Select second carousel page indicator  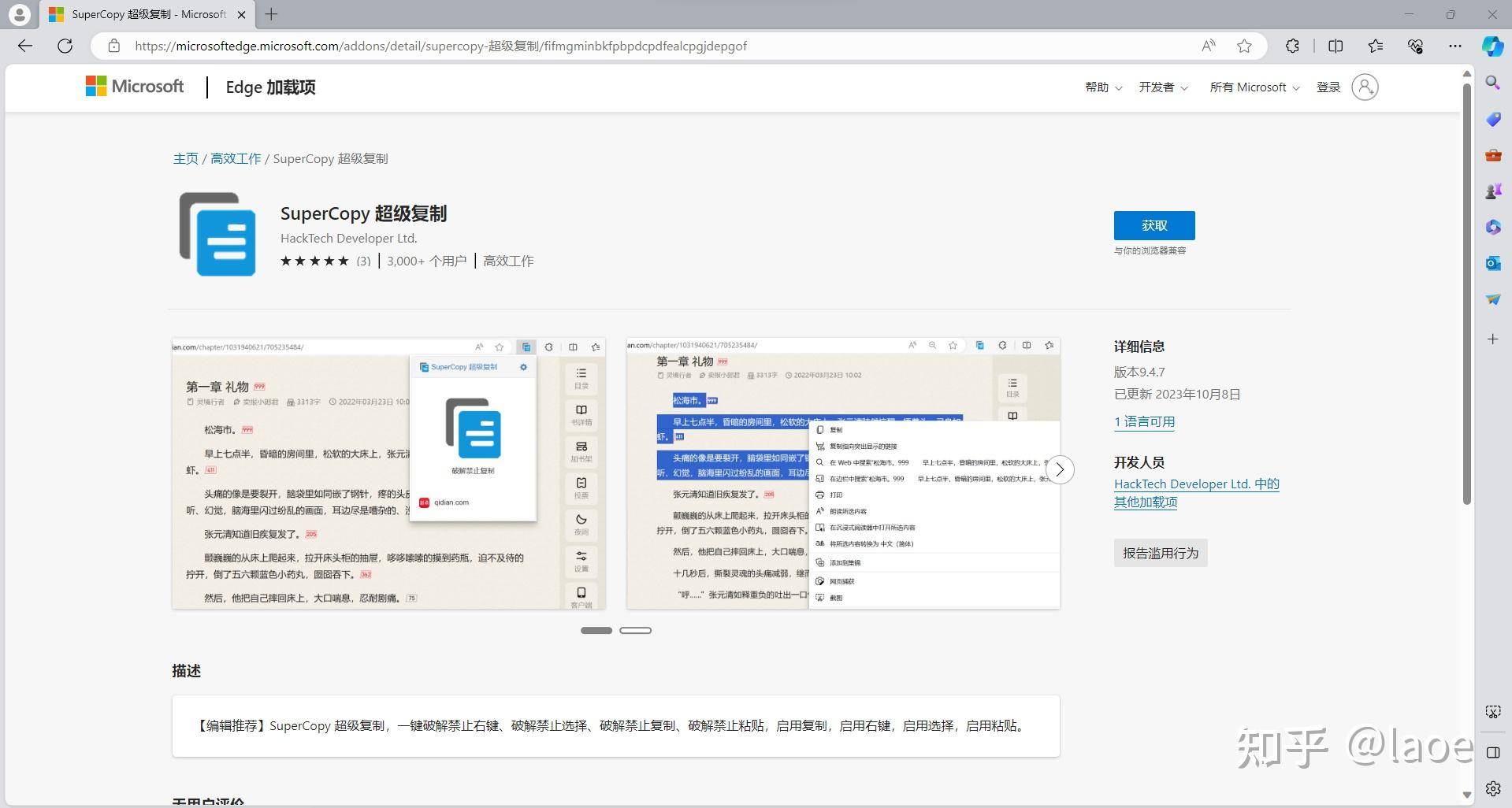point(635,630)
